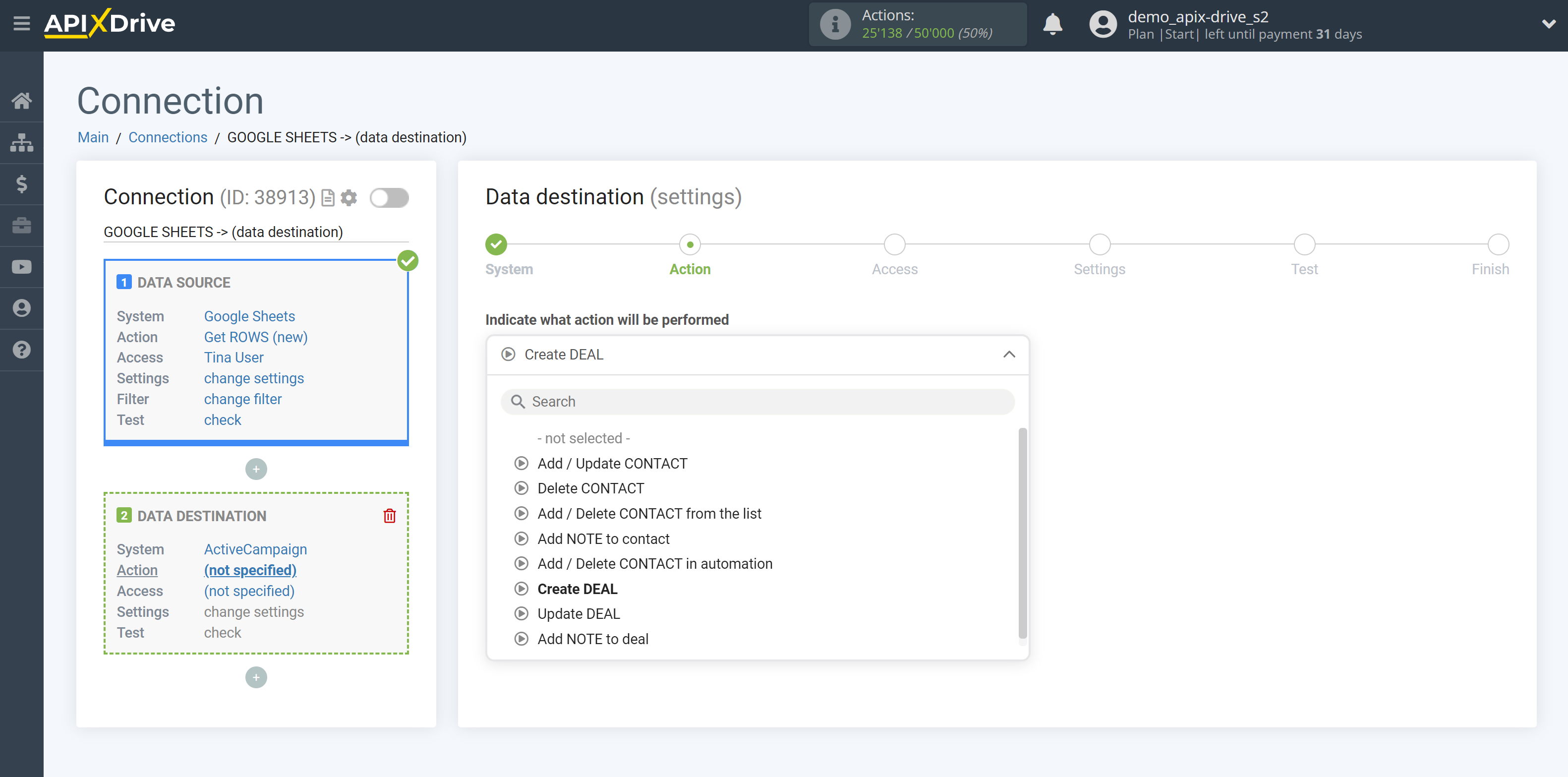Choose the - not selected - option
This screenshot has height=777, width=1568.
pos(584,438)
